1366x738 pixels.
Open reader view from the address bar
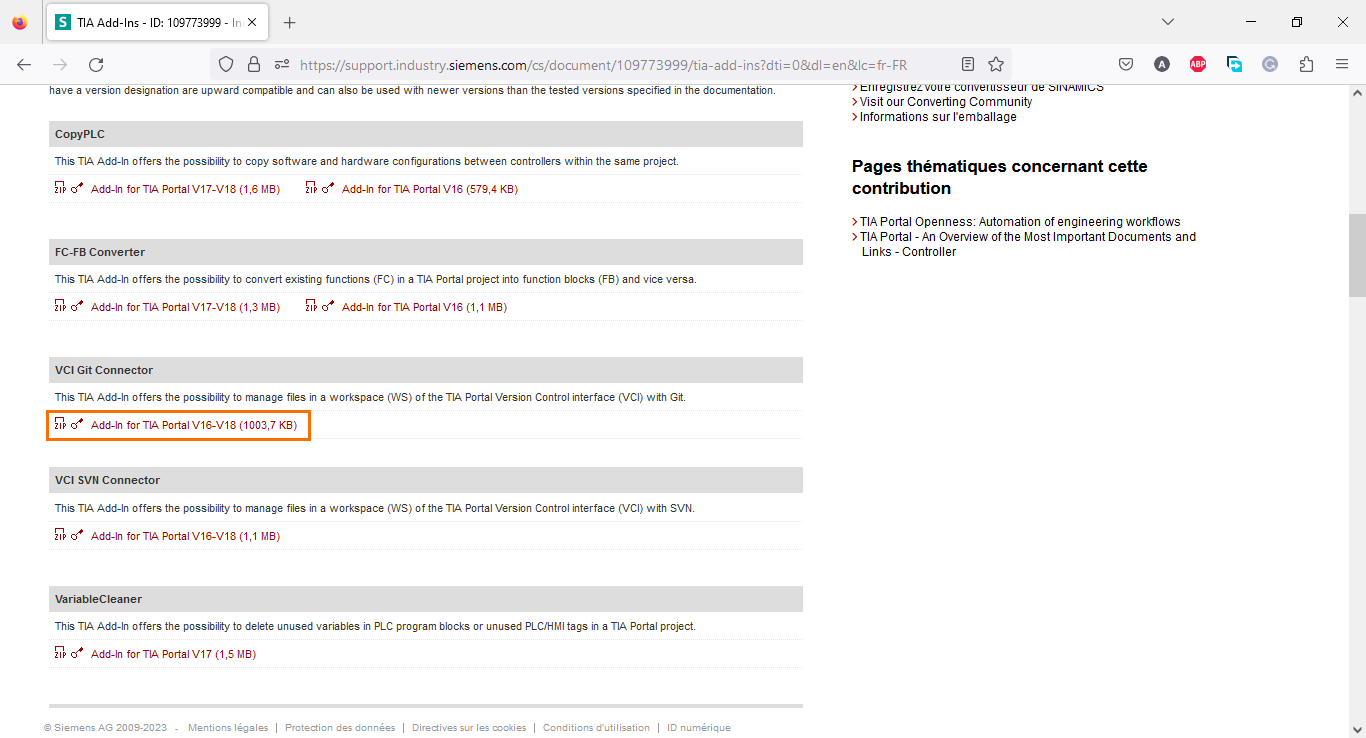coord(967,63)
